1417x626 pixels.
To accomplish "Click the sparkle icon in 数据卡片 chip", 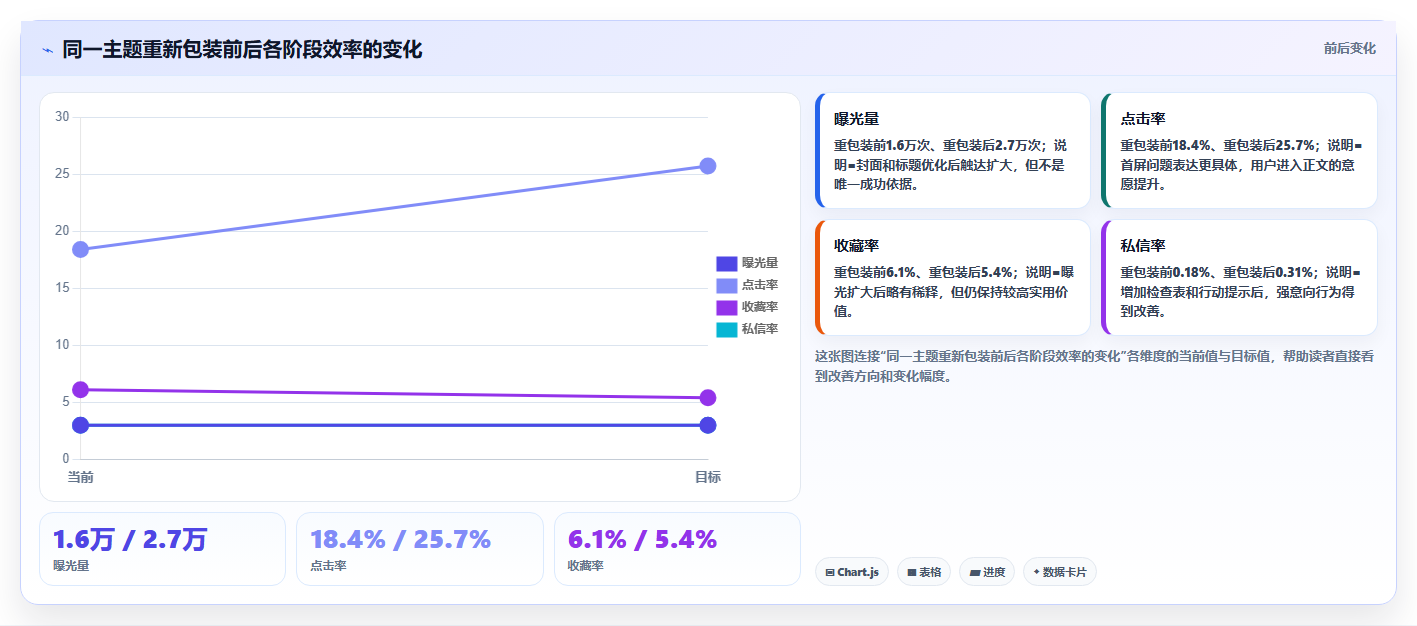I will click(1036, 573).
